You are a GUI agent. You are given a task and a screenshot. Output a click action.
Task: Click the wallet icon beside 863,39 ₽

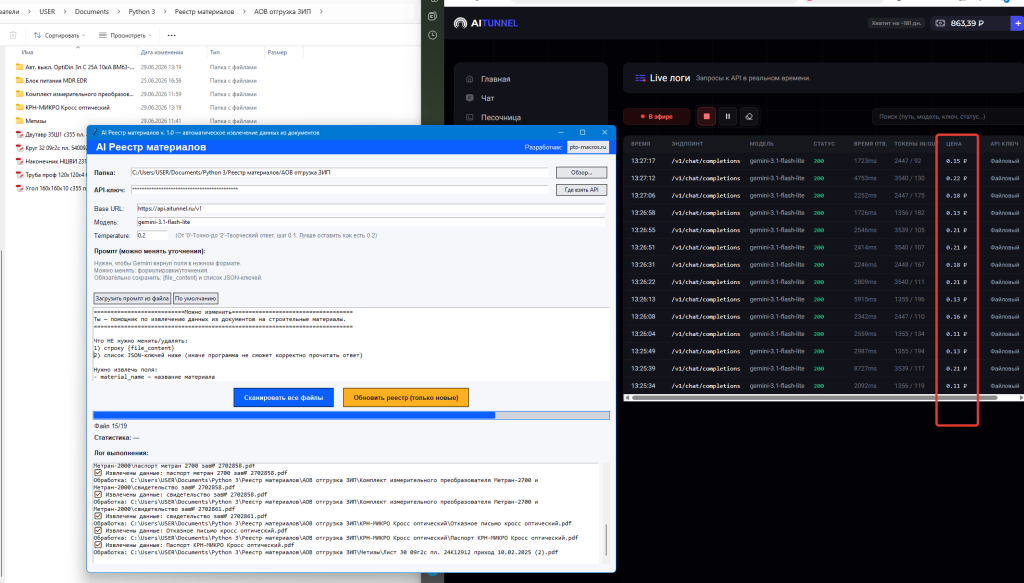940,23
